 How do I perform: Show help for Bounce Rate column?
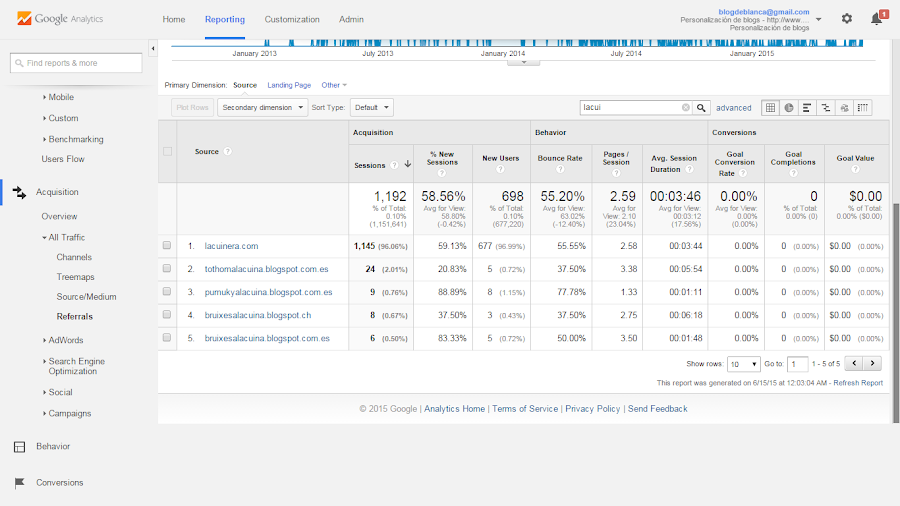pyautogui.click(x=560, y=169)
